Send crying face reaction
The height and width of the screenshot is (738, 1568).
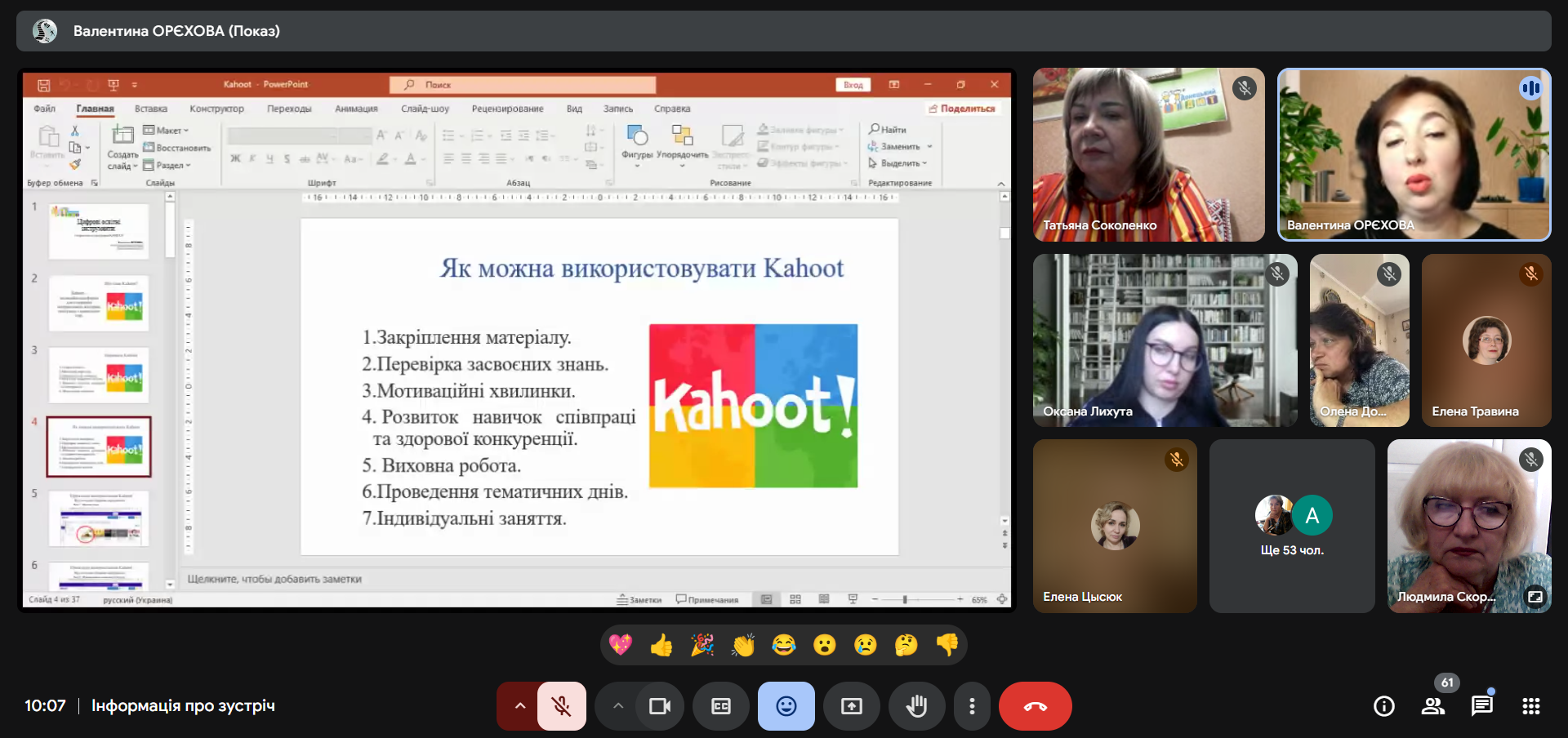point(866,645)
